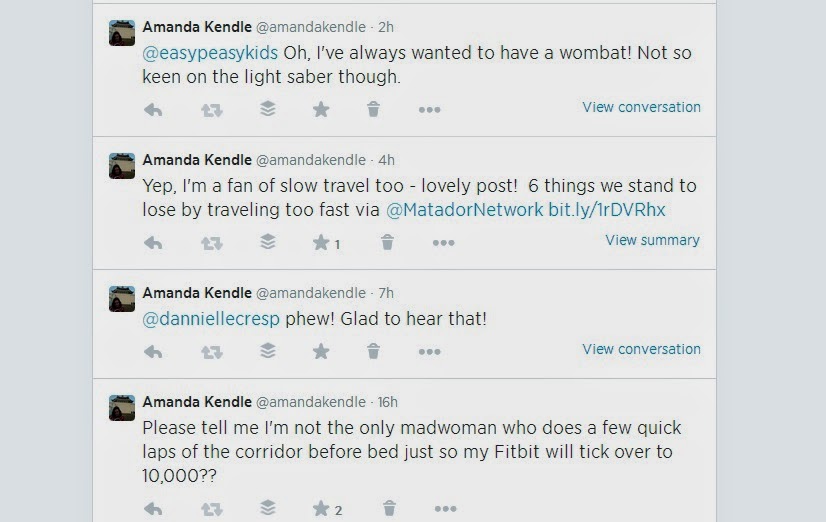The height and width of the screenshot is (522, 826).
Task: Reply to the wombat tweet
Action: point(153,110)
